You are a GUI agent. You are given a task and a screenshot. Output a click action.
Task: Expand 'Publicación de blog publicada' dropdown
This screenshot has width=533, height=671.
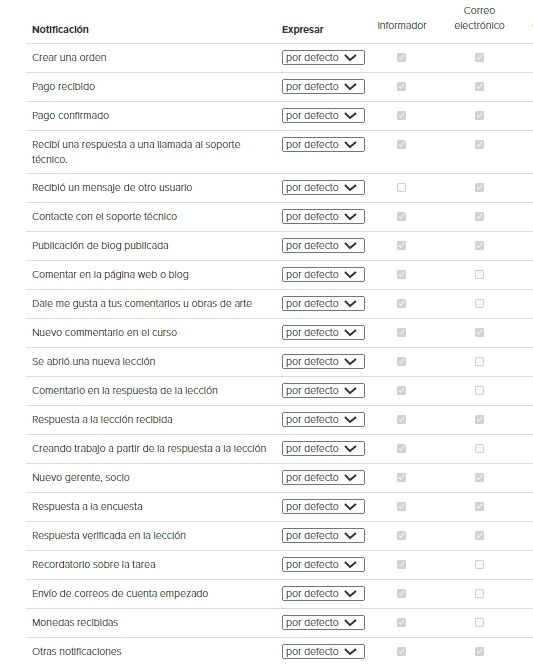pyautogui.click(x=323, y=245)
